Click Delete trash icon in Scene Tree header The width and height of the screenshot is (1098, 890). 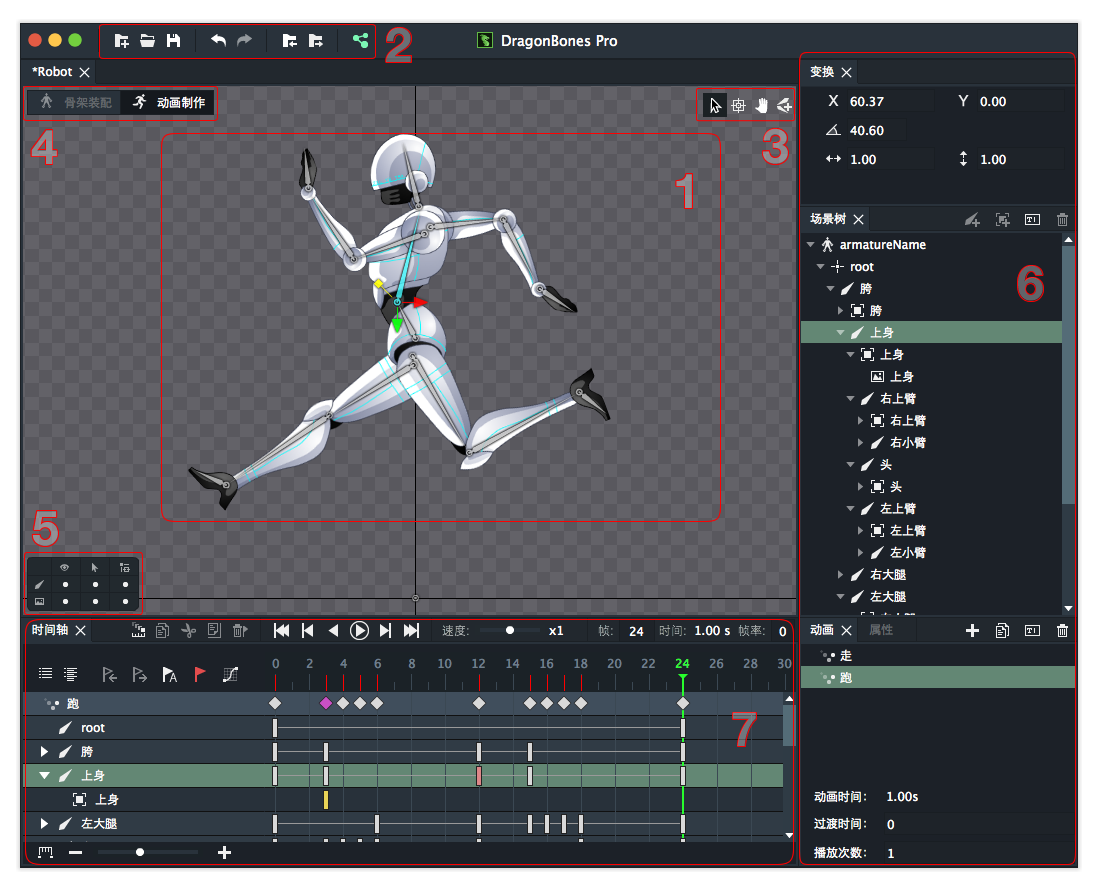click(1062, 220)
